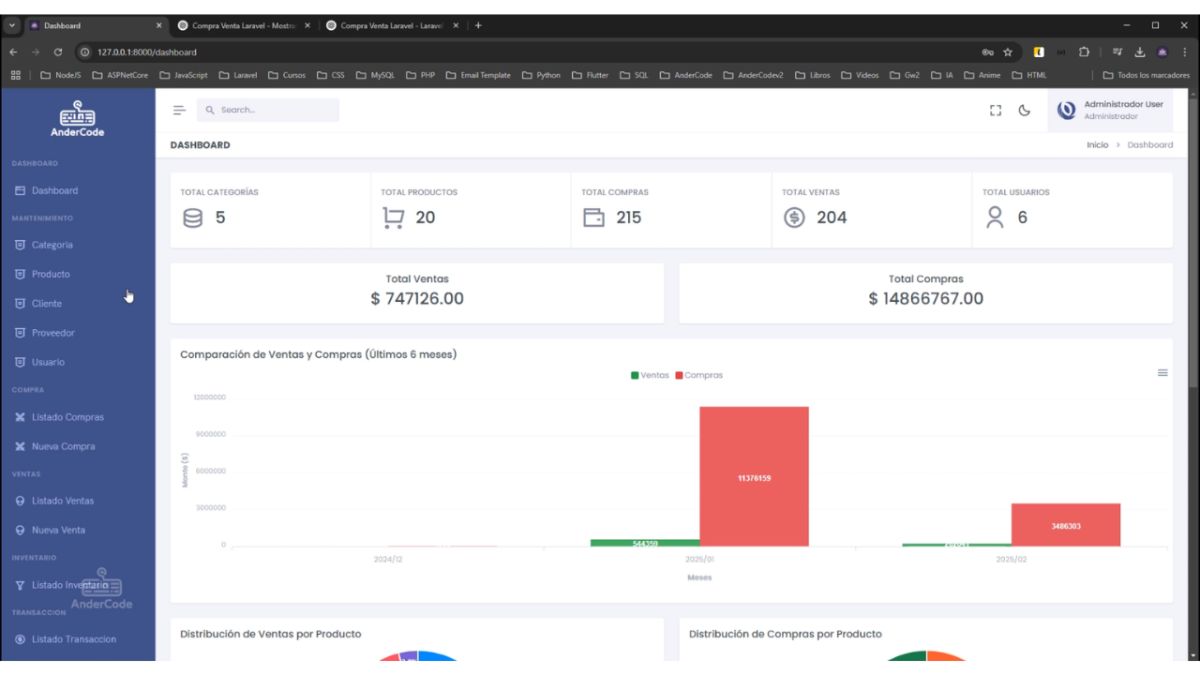The image size is (1200, 675).
Task: Toggle Compras series in chart legend
Action: tap(699, 375)
